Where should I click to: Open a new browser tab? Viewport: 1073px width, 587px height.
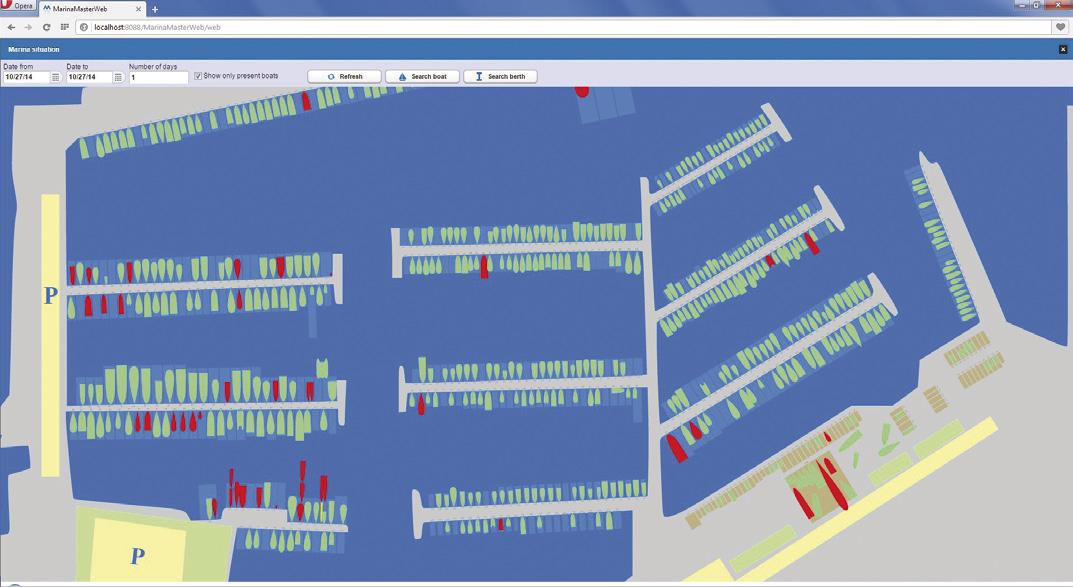coord(155,10)
